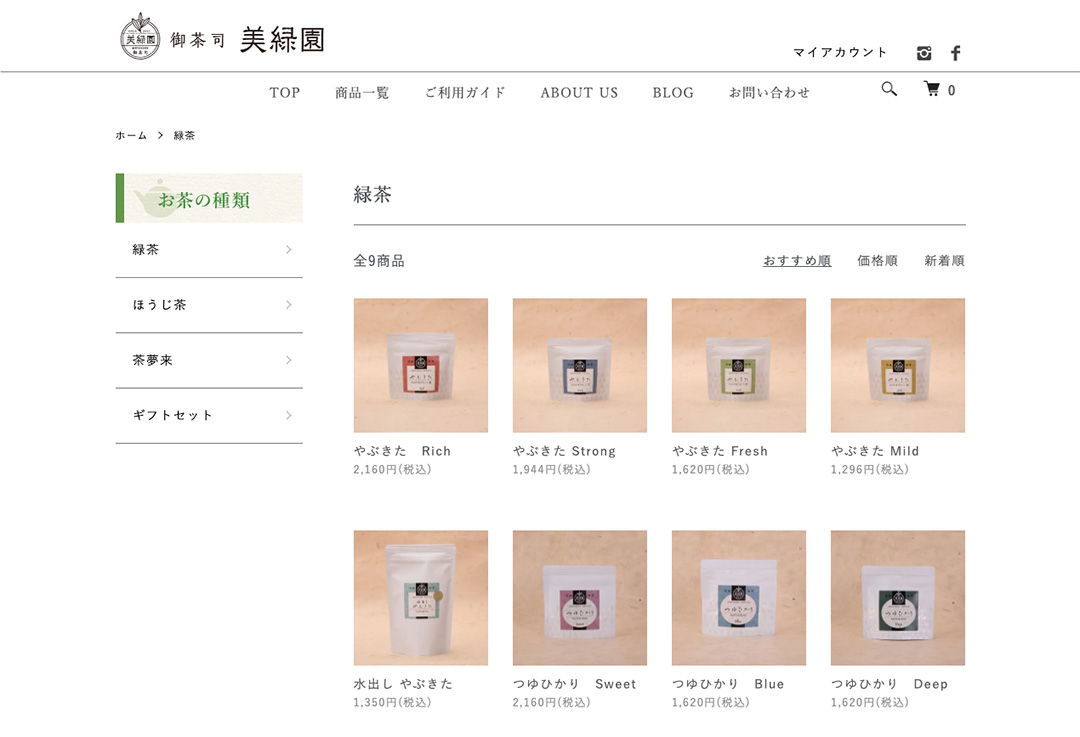Select the やぶきた Rich product thumbnail
Viewport: 1080px width, 737px height.
pyautogui.click(x=421, y=365)
